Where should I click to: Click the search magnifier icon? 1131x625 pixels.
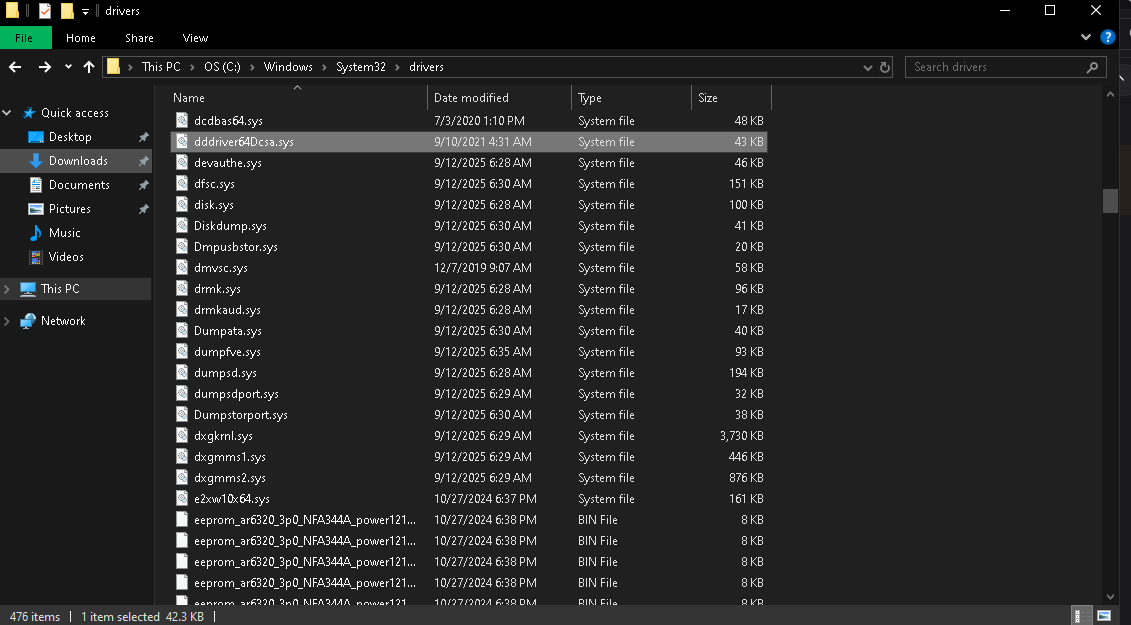click(x=1092, y=67)
